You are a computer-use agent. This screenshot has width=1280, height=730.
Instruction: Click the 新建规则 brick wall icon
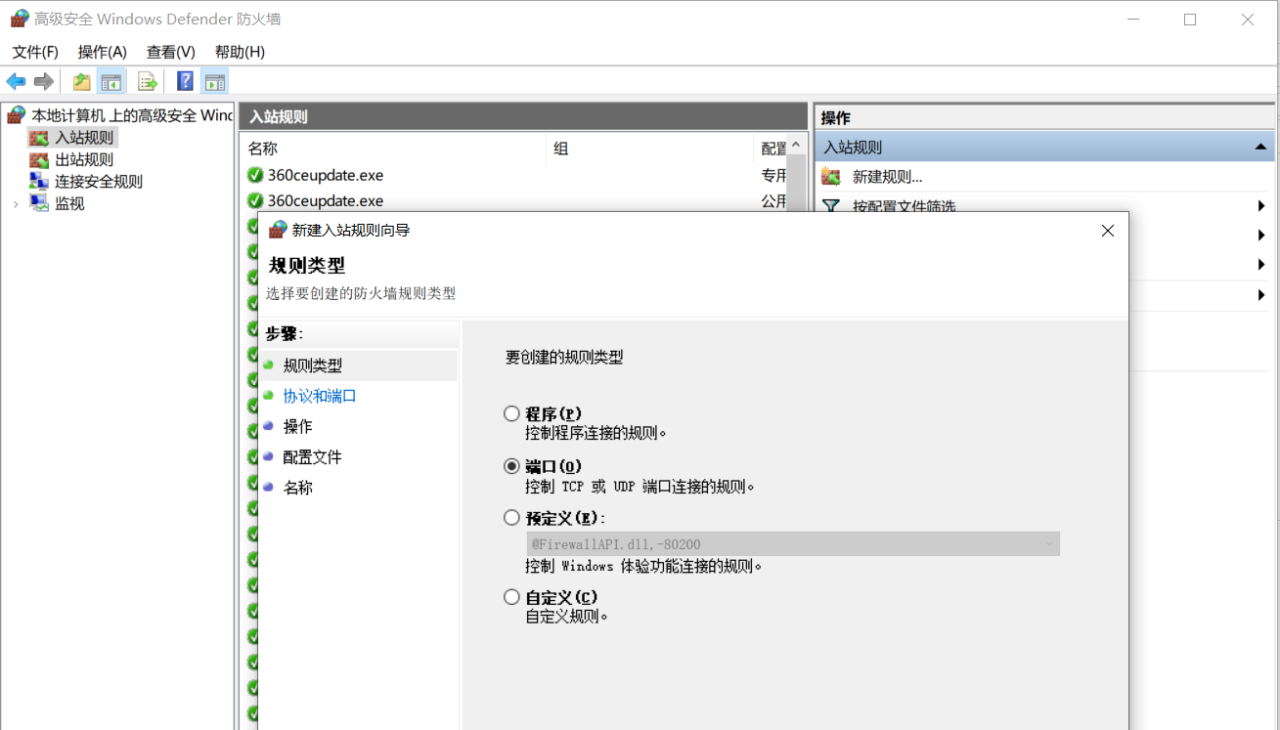click(831, 177)
